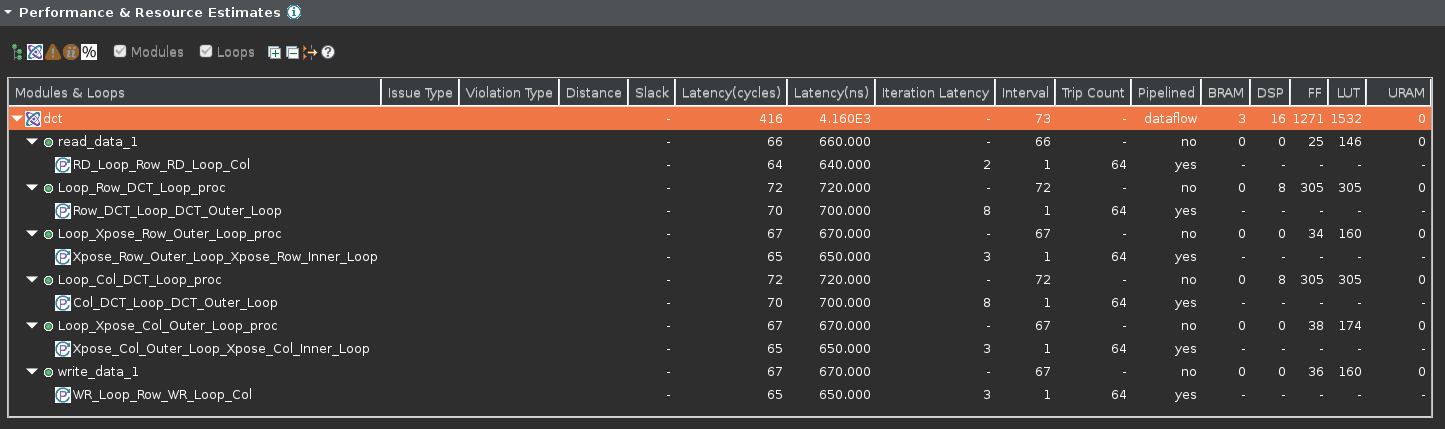Select the WR_Loop_Row_WR_Loop_Col loop entry
Image resolution: width=1445 pixels, height=429 pixels.
pos(162,395)
